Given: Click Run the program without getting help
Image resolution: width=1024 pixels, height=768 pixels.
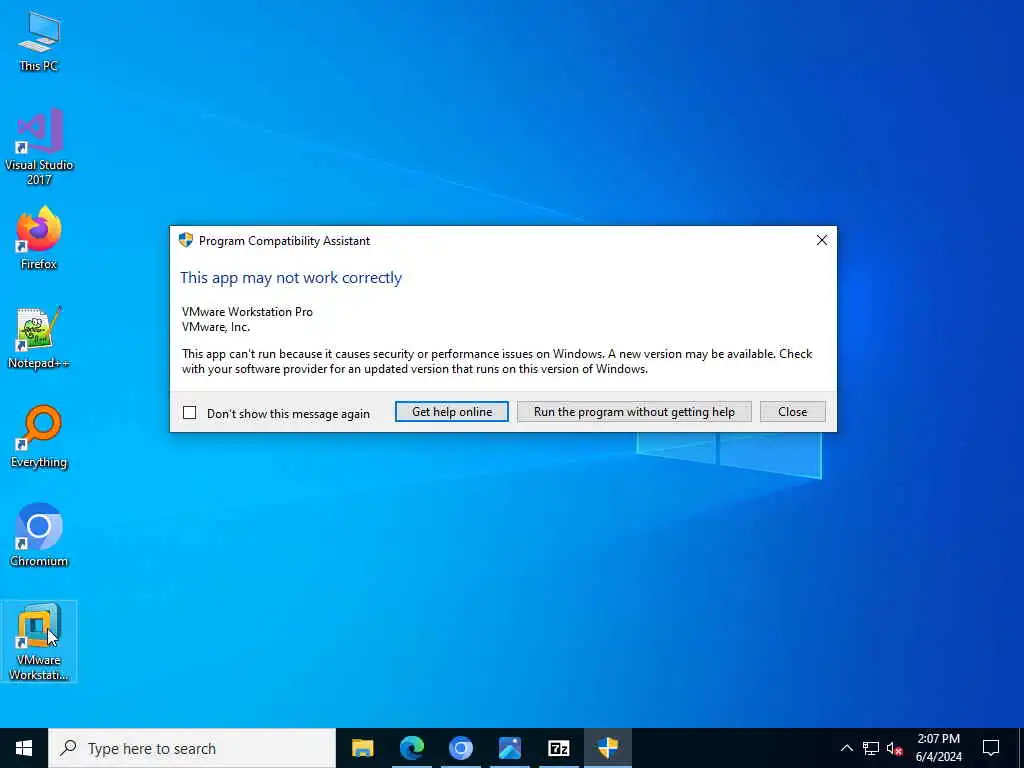Looking at the screenshot, I should coord(634,411).
